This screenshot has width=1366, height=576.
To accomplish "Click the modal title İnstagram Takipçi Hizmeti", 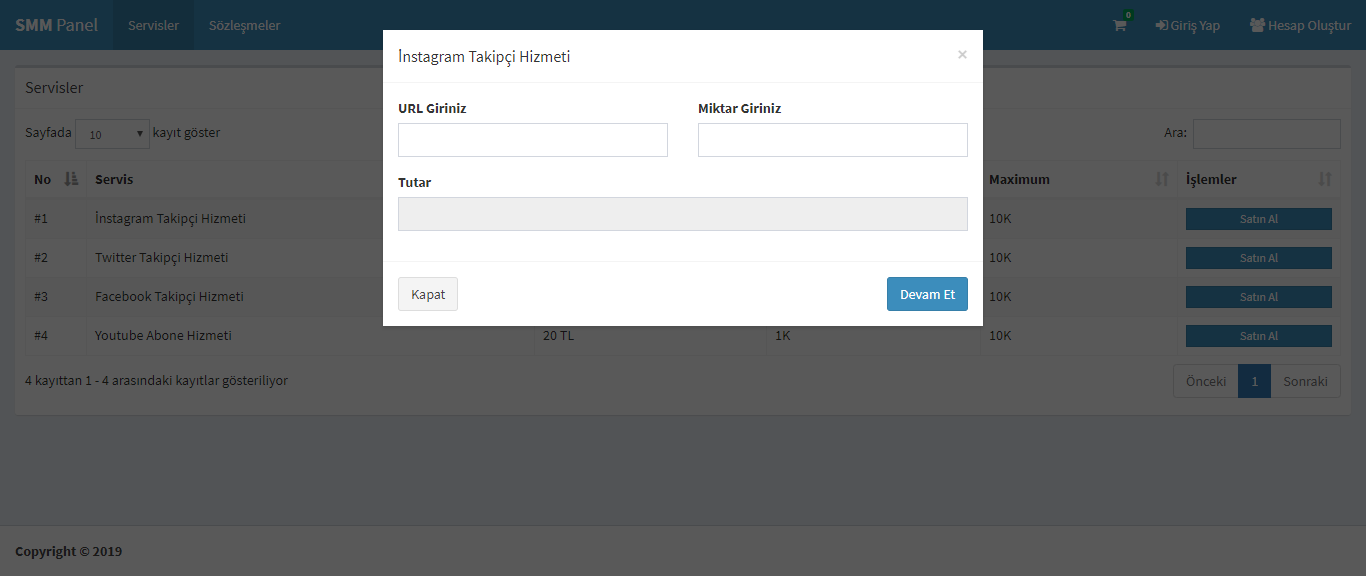I will coord(484,56).
